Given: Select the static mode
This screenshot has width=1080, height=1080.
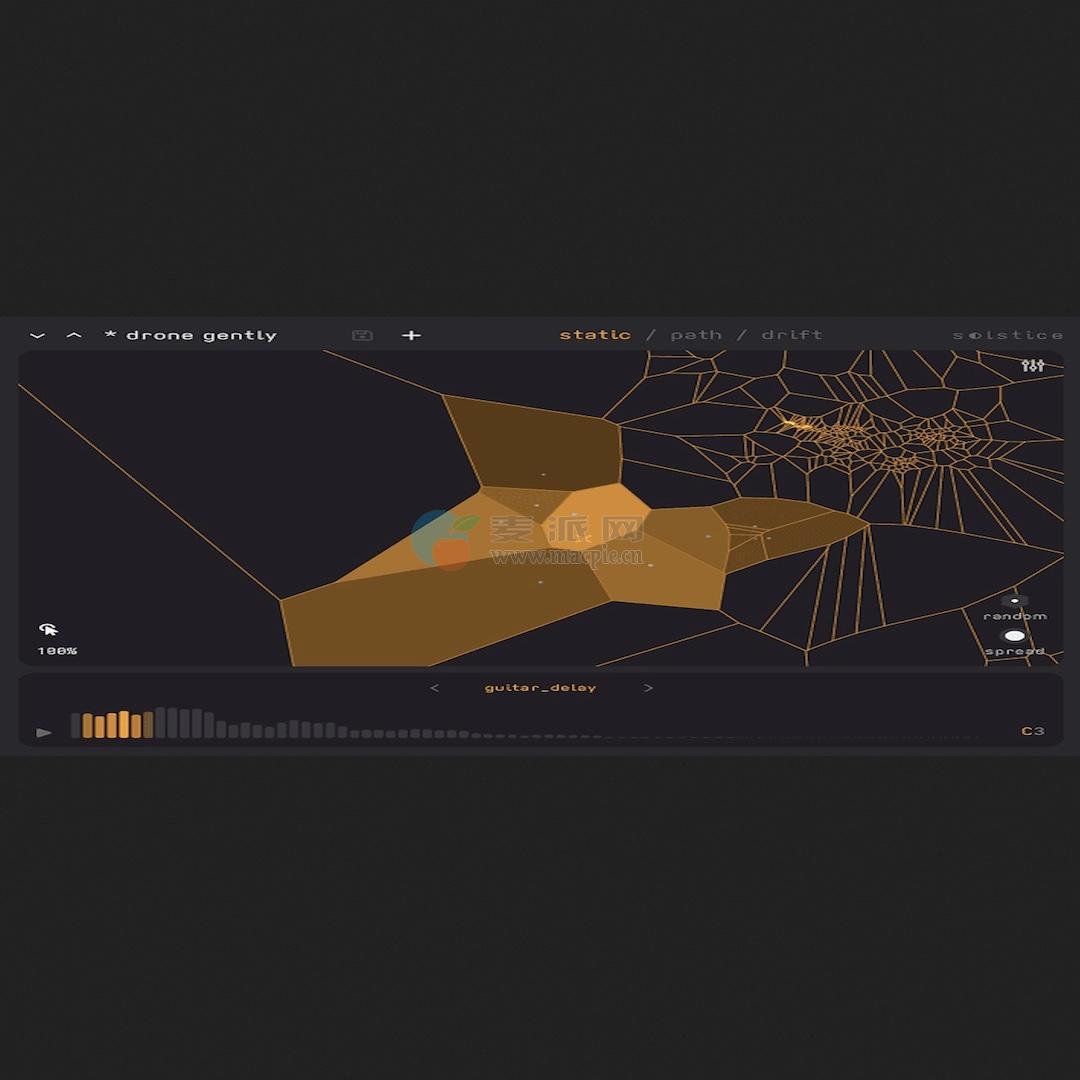Looking at the screenshot, I should click(596, 335).
